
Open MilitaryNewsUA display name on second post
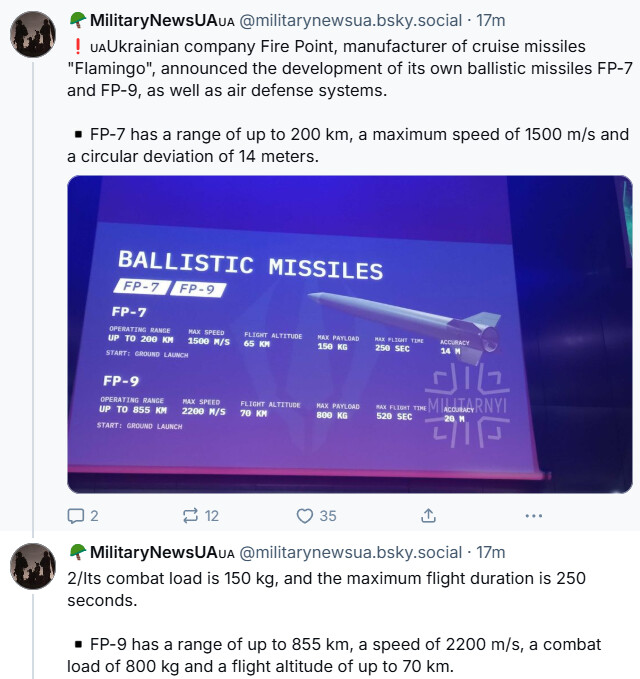coord(153,552)
